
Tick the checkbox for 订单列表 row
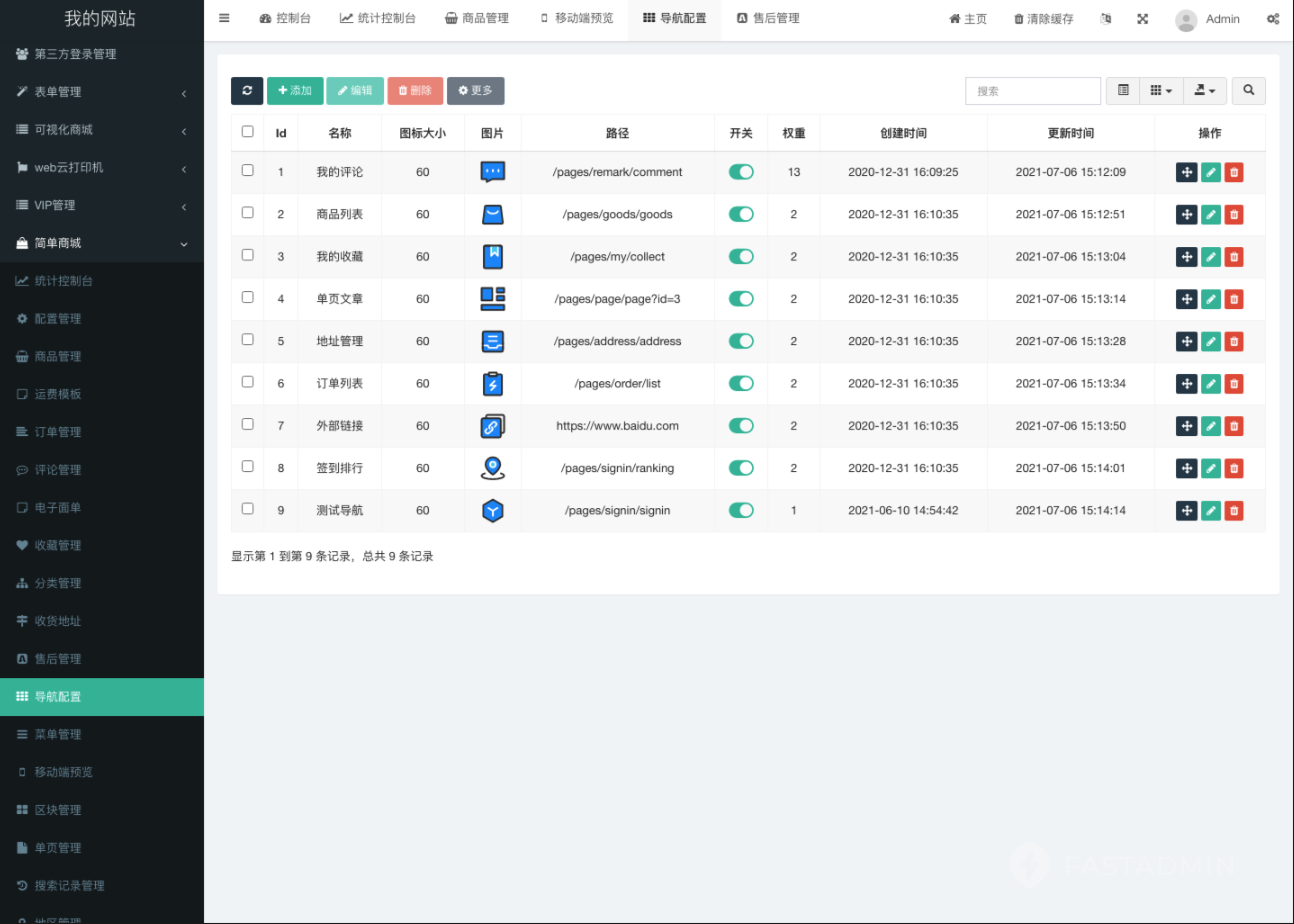point(248,382)
